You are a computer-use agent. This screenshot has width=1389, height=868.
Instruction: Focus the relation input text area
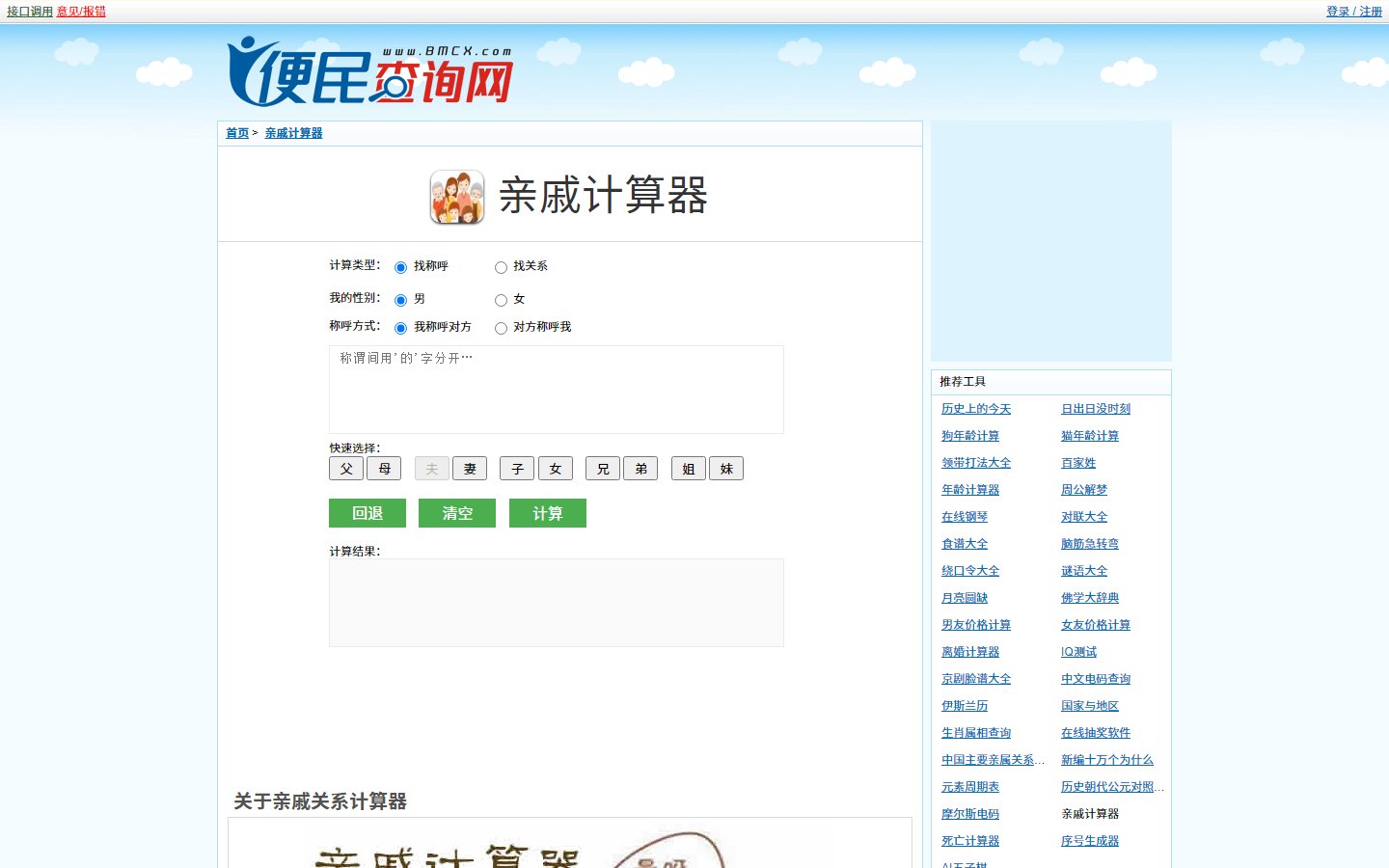pyautogui.click(x=557, y=390)
